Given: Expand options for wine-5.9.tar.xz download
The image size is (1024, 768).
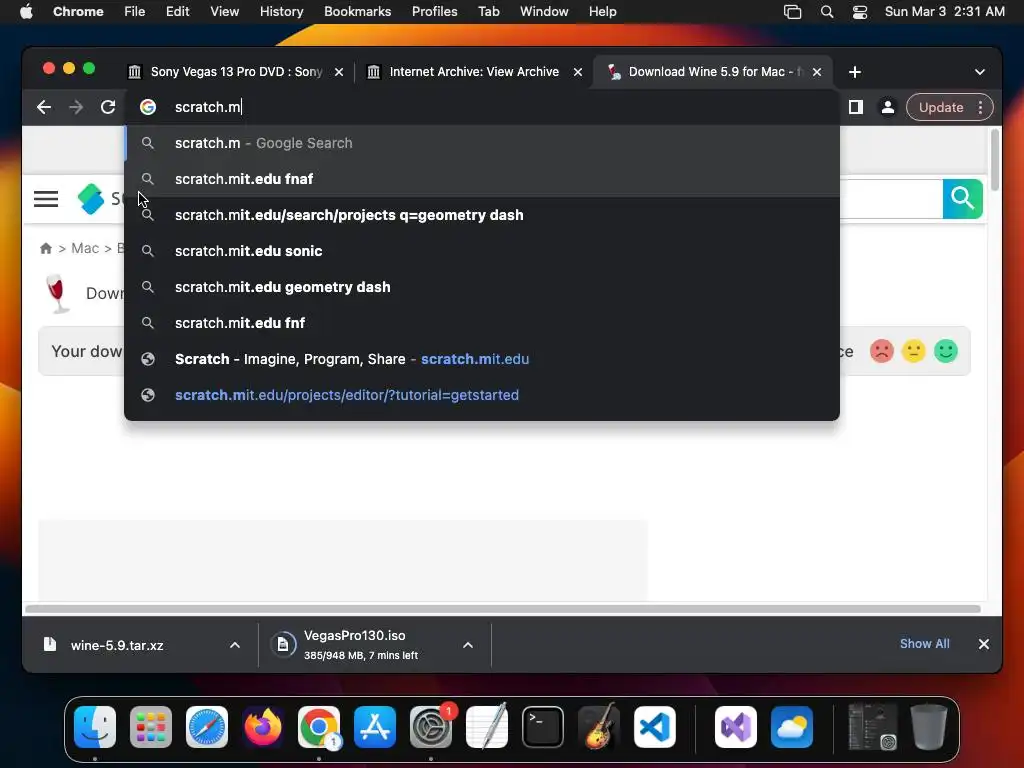Looking at the screenshot, I should 234,645.
